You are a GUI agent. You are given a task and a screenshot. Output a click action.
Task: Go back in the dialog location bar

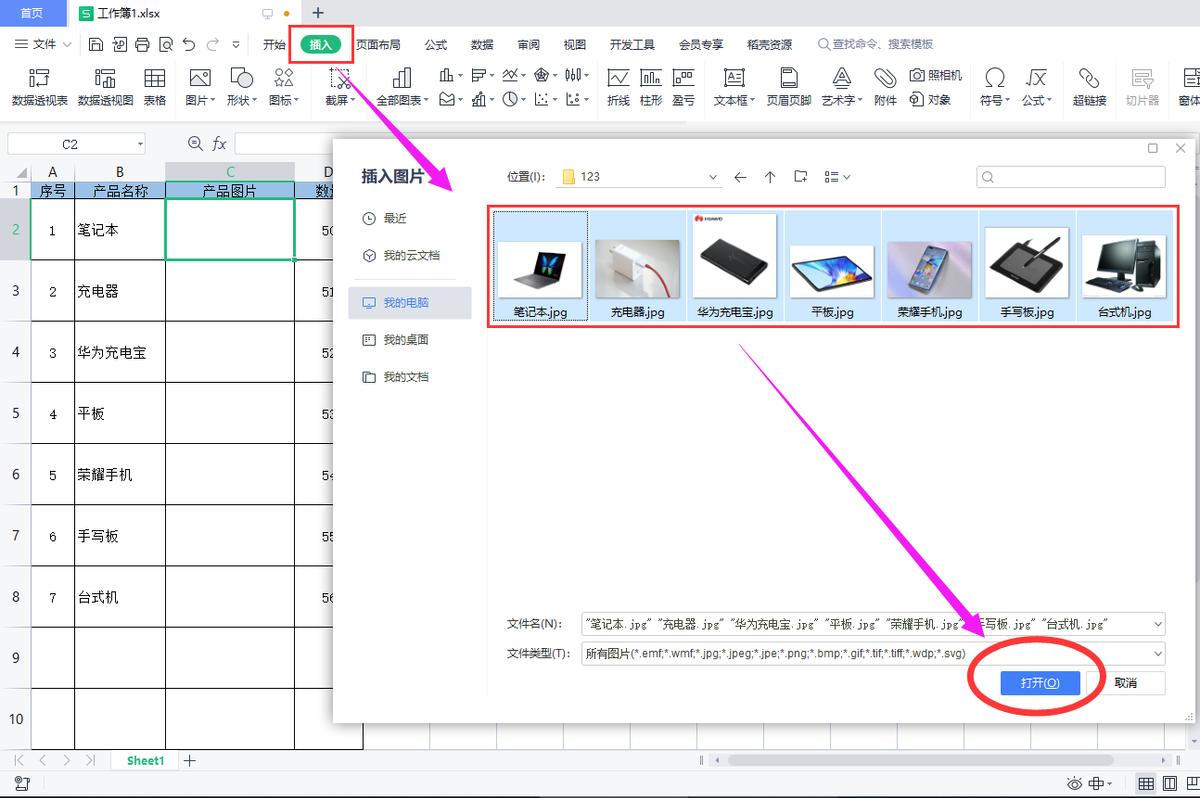coord(740,177)
